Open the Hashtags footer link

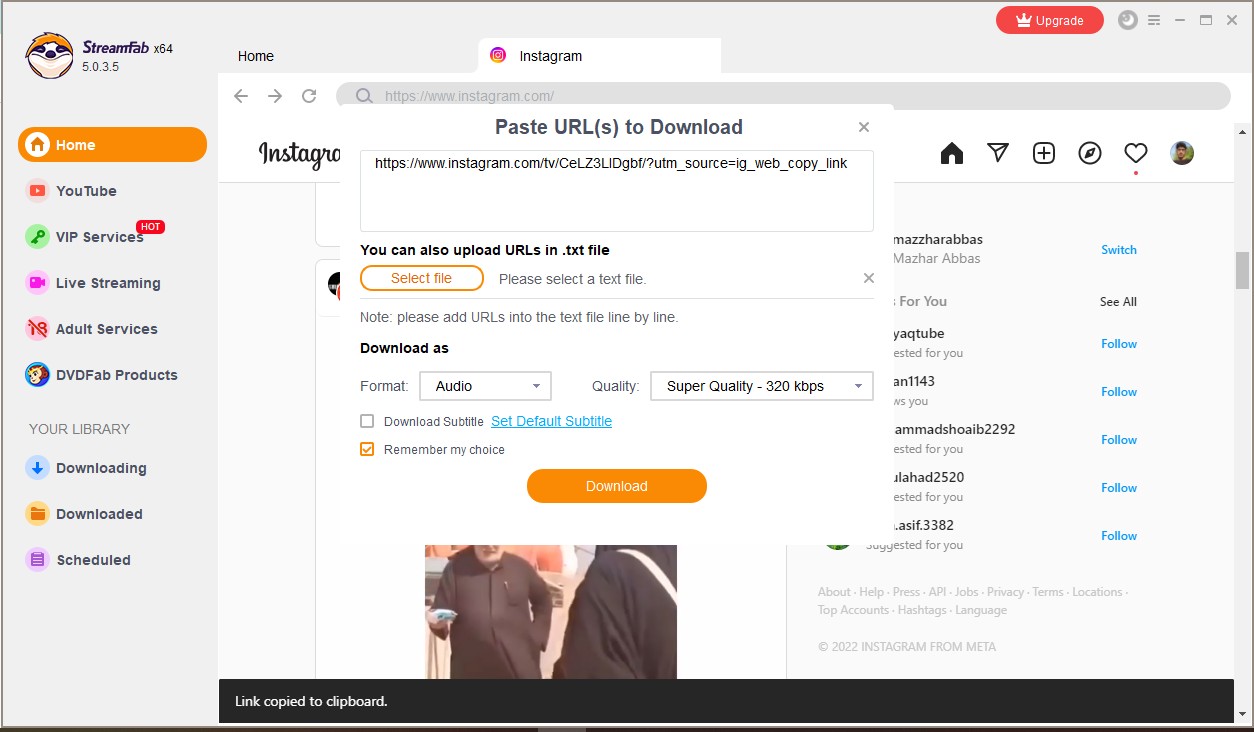pos(922,610)
